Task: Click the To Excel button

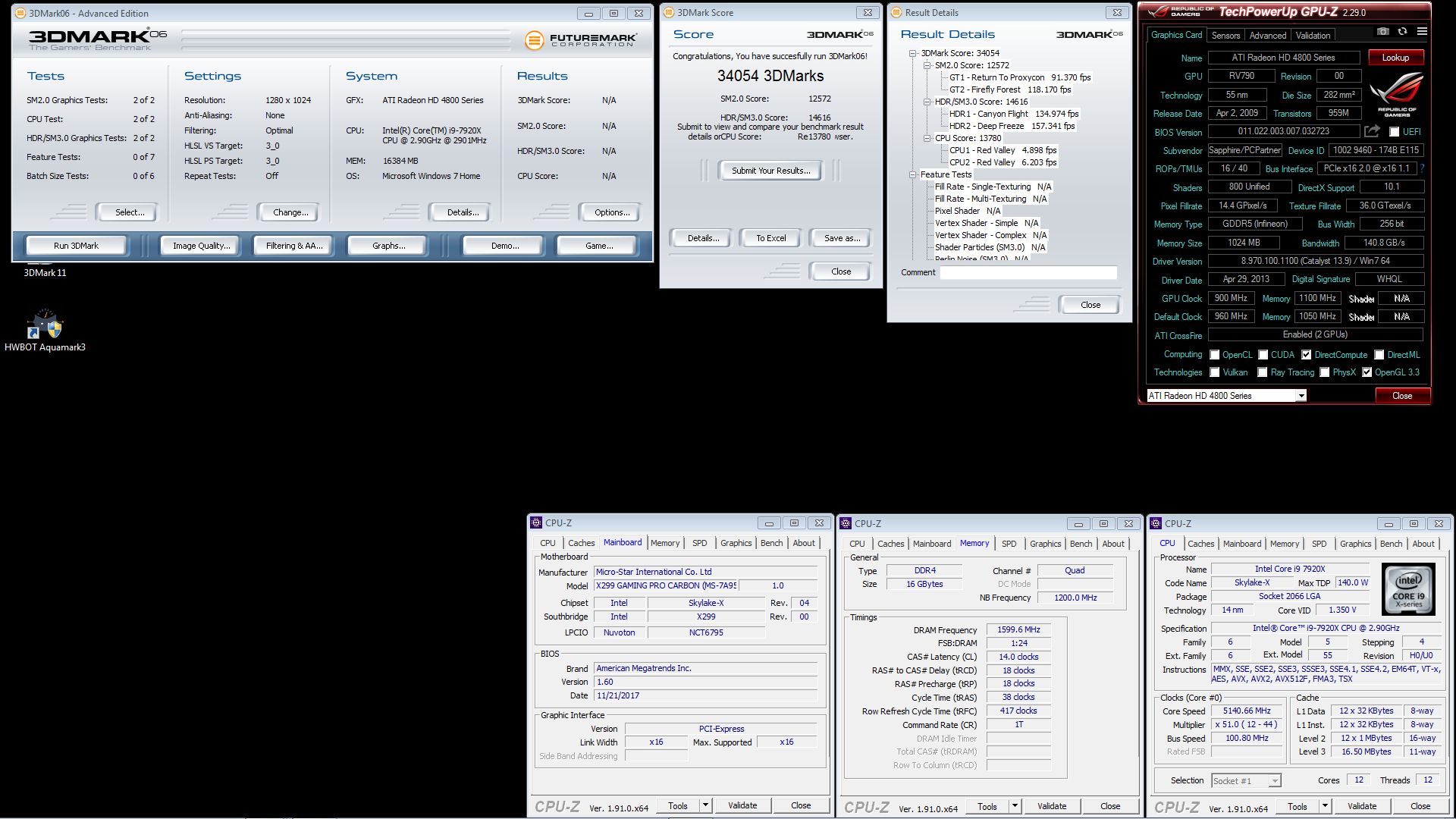Action: (x=771, y=238)
